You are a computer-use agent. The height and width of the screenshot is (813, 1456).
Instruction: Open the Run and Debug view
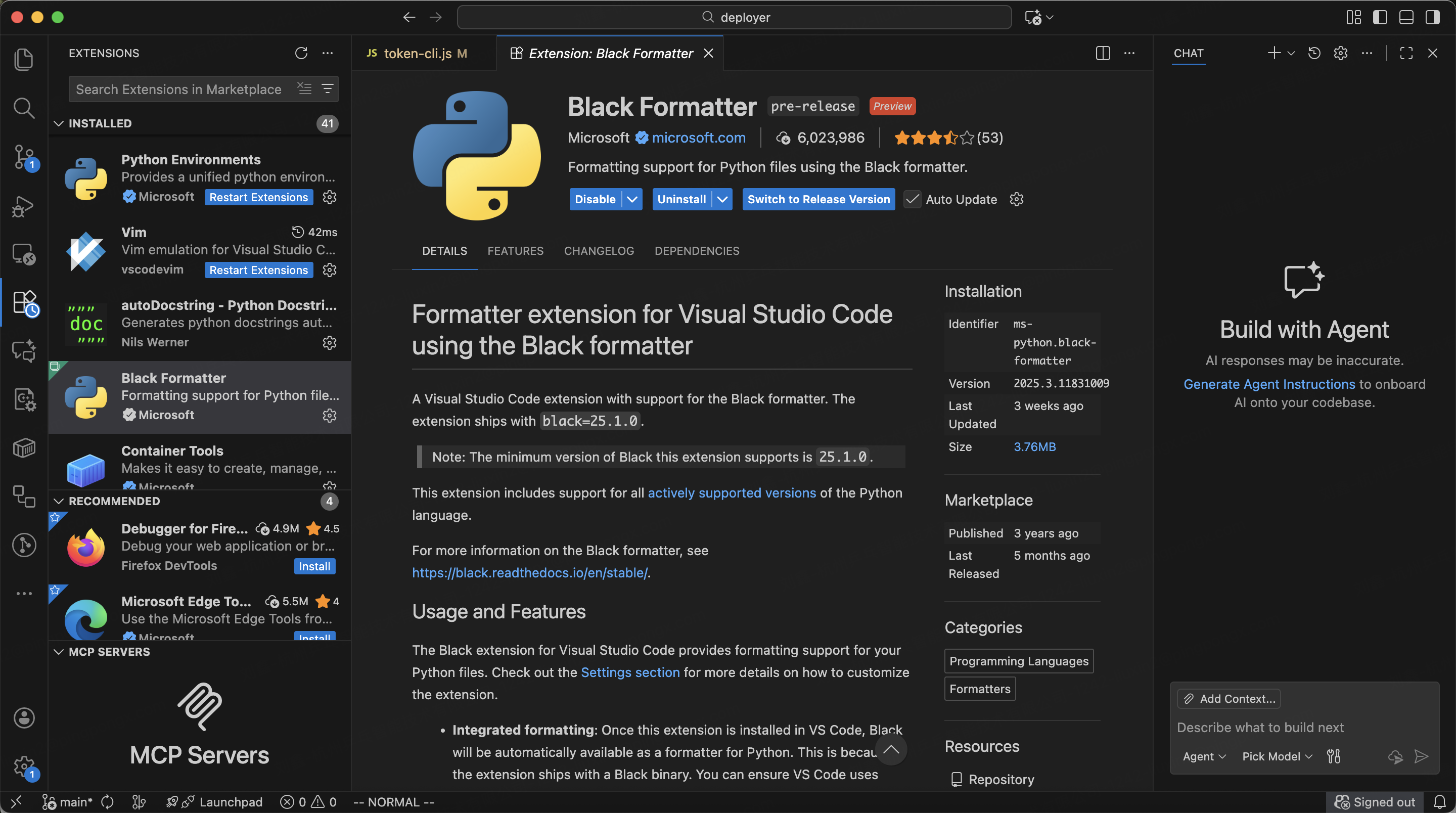point(24,206)
